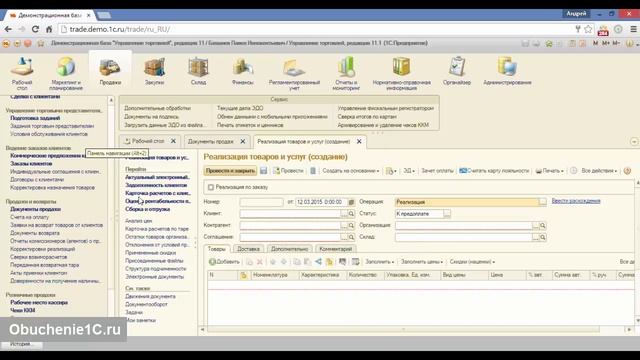Select the Доставка tab
The height and width of the screenshot is (360, 640).
click(x=248, y=249)
